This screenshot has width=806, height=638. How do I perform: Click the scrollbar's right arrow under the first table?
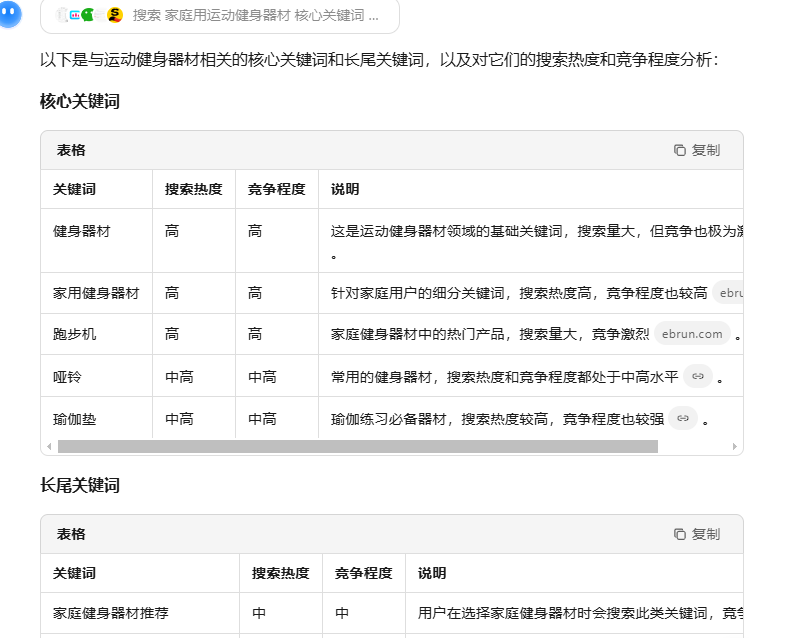pos(735,446)
